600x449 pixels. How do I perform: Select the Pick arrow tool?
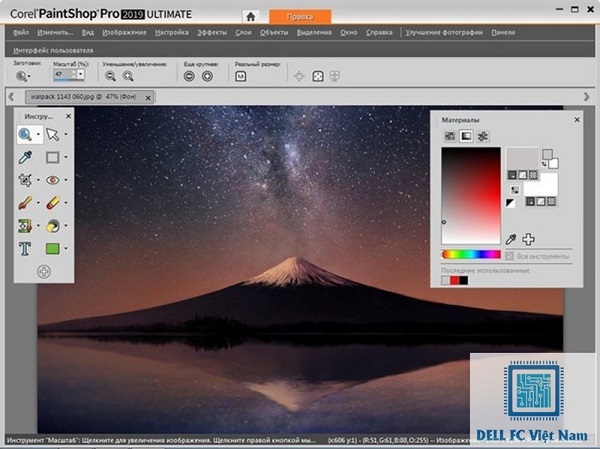pyautogui.click(x=52, y=134)
